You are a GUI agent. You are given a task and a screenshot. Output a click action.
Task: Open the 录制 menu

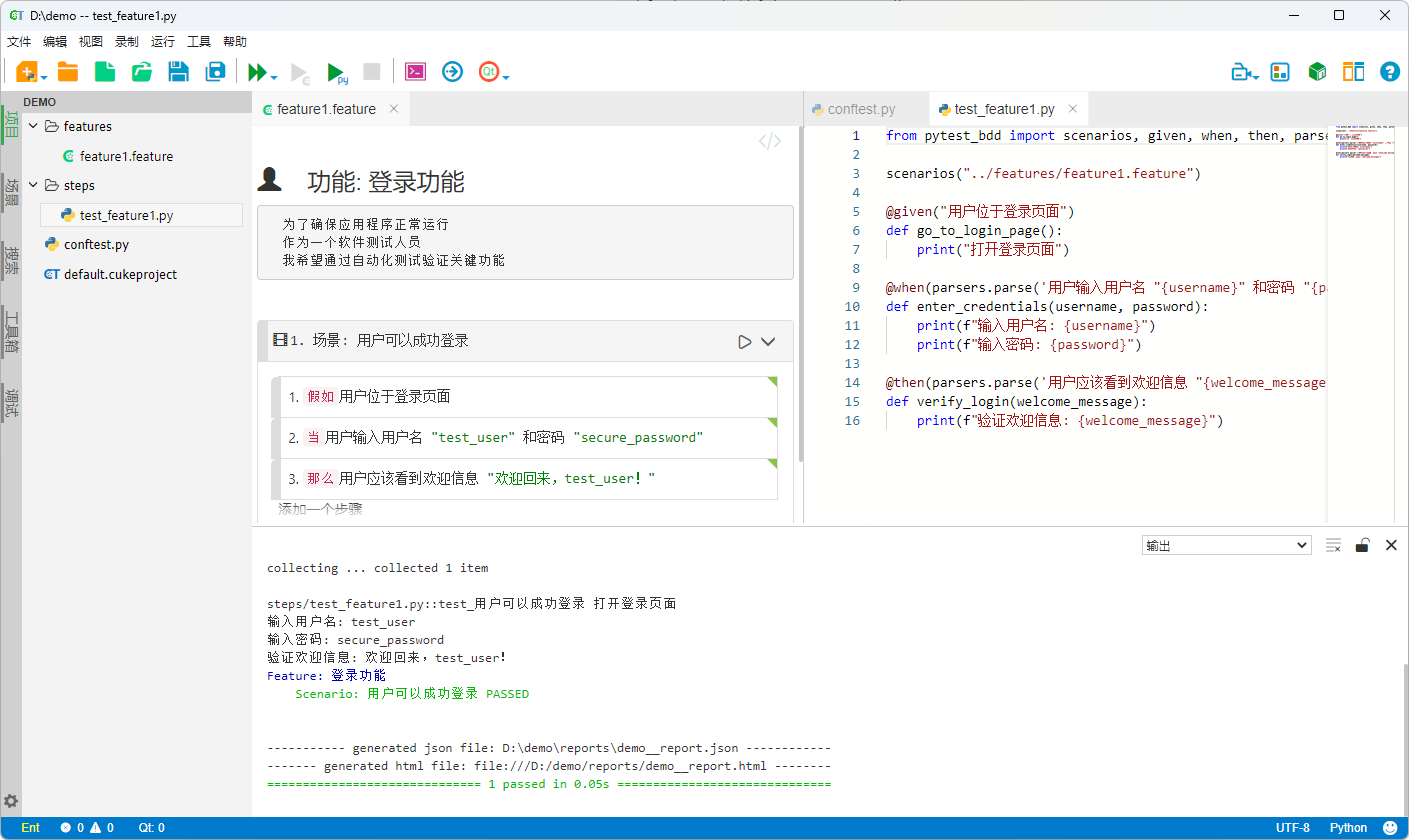coord(127,41)
